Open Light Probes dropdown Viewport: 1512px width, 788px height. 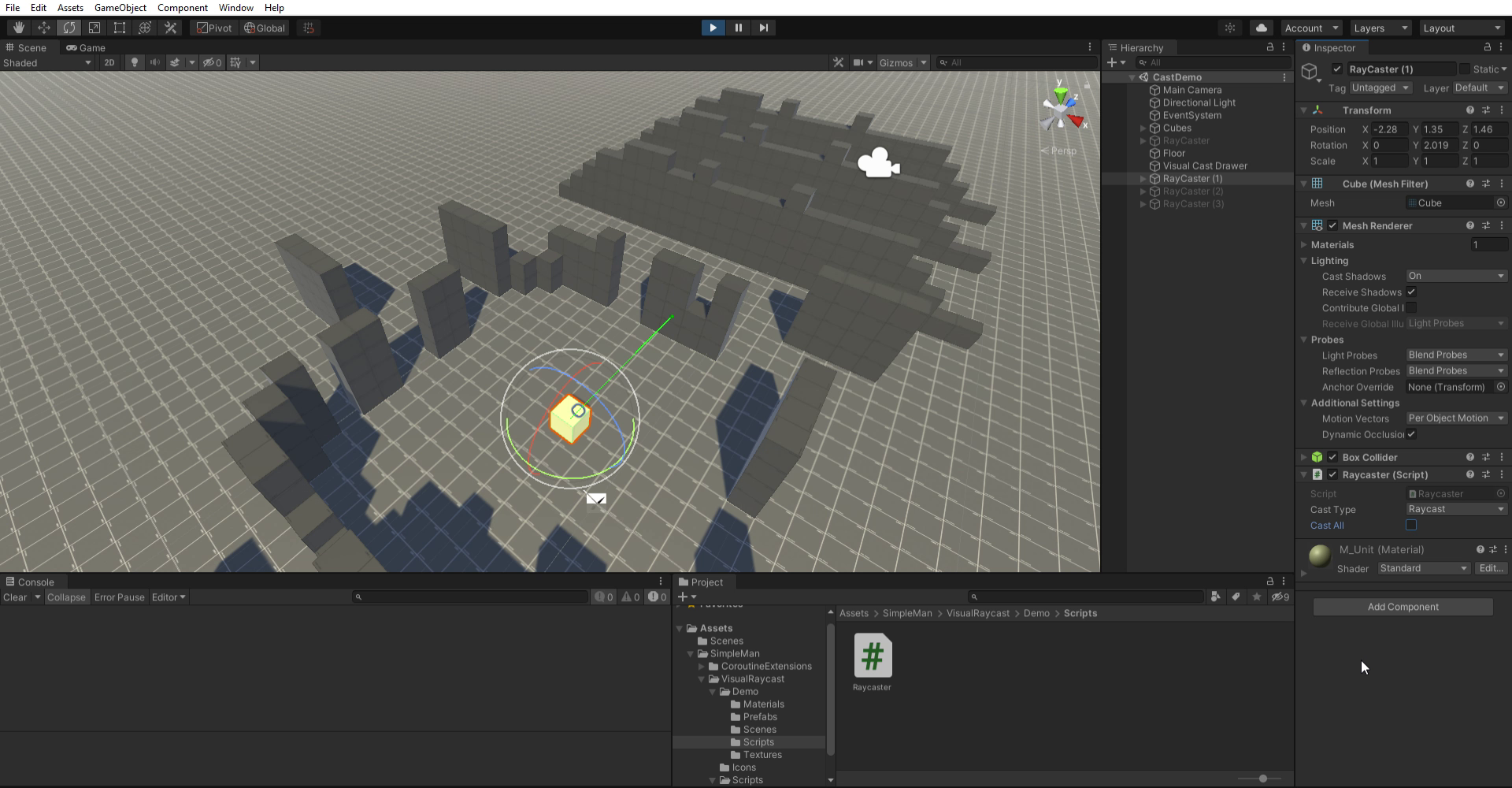point(1456,355)
